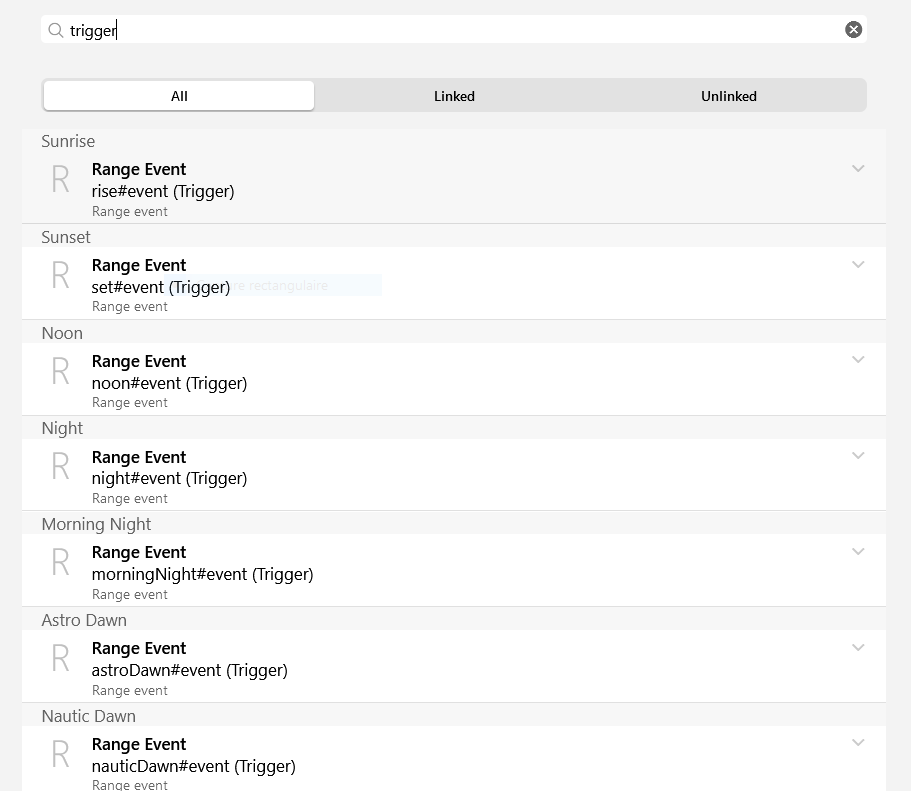Expand the Sunrise range event chevron

tap(857, 169)
